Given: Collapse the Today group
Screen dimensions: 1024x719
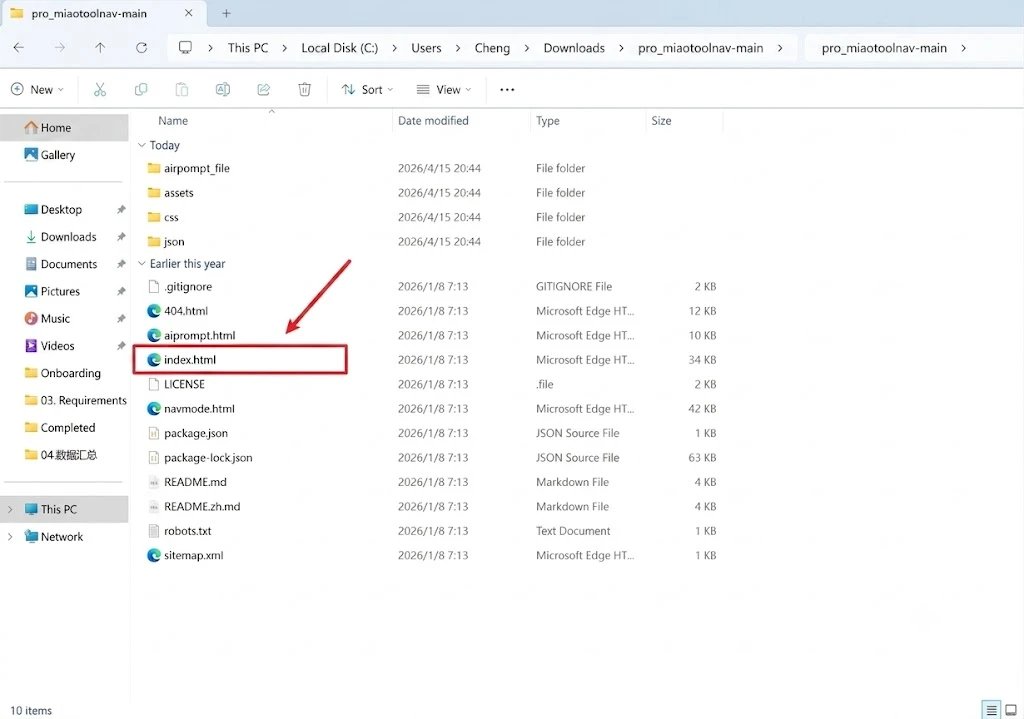Looking at the screenshot, I should 142,145.
